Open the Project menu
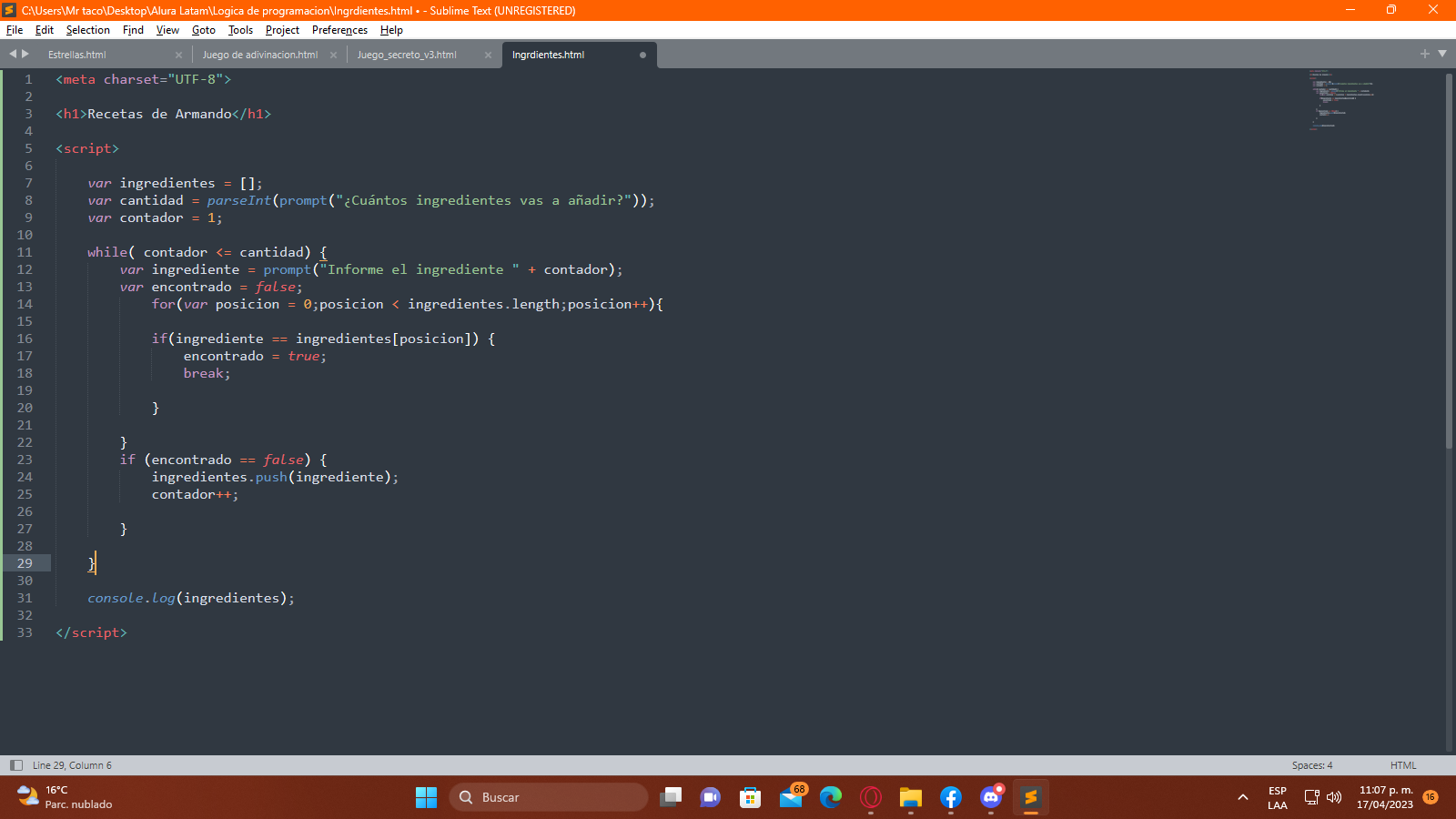The height and width of the screenshot is (819, 1456). click(x=282, y=30)
